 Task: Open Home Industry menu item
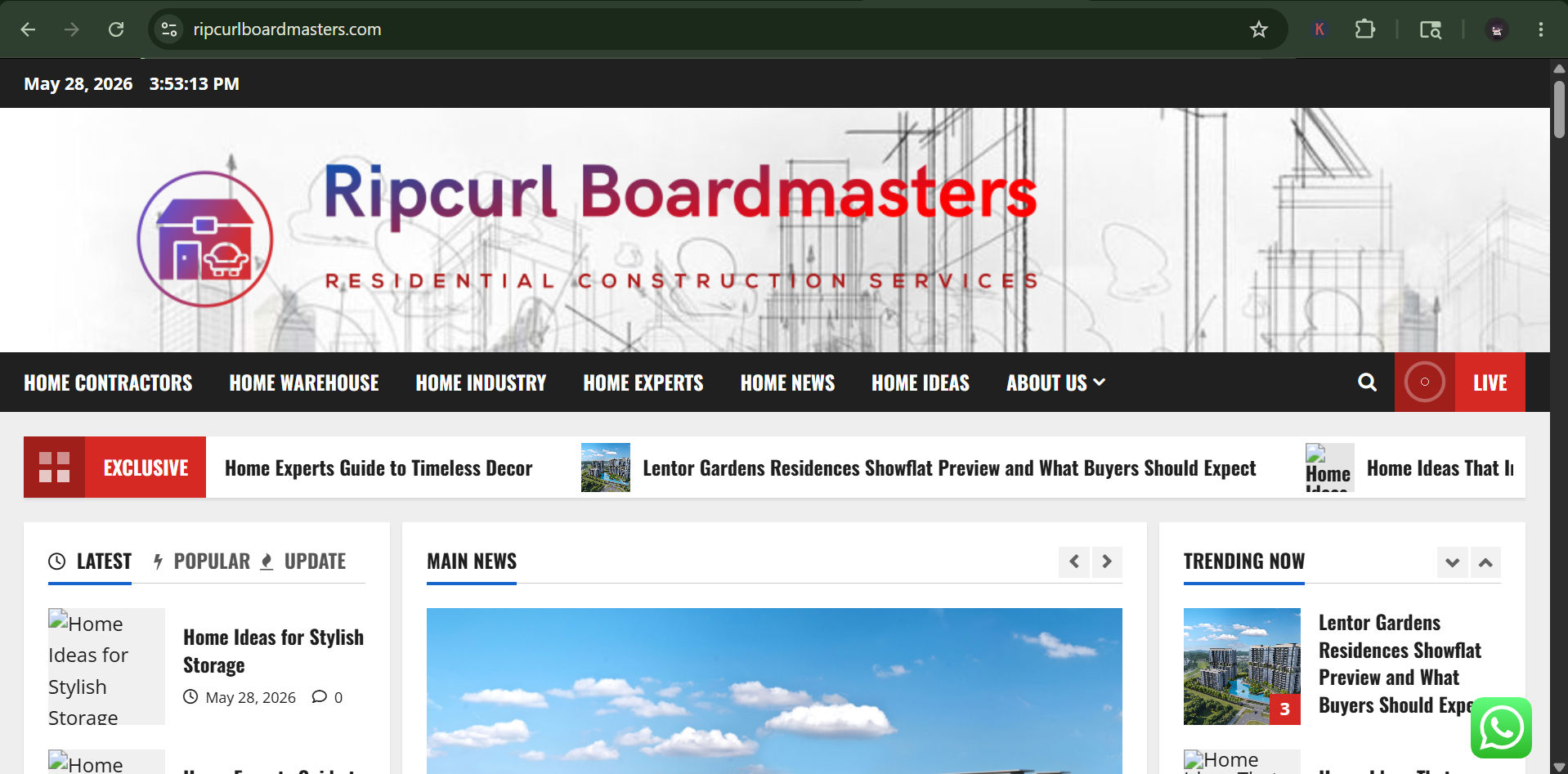pyautogui.click(x=481, y=383)
